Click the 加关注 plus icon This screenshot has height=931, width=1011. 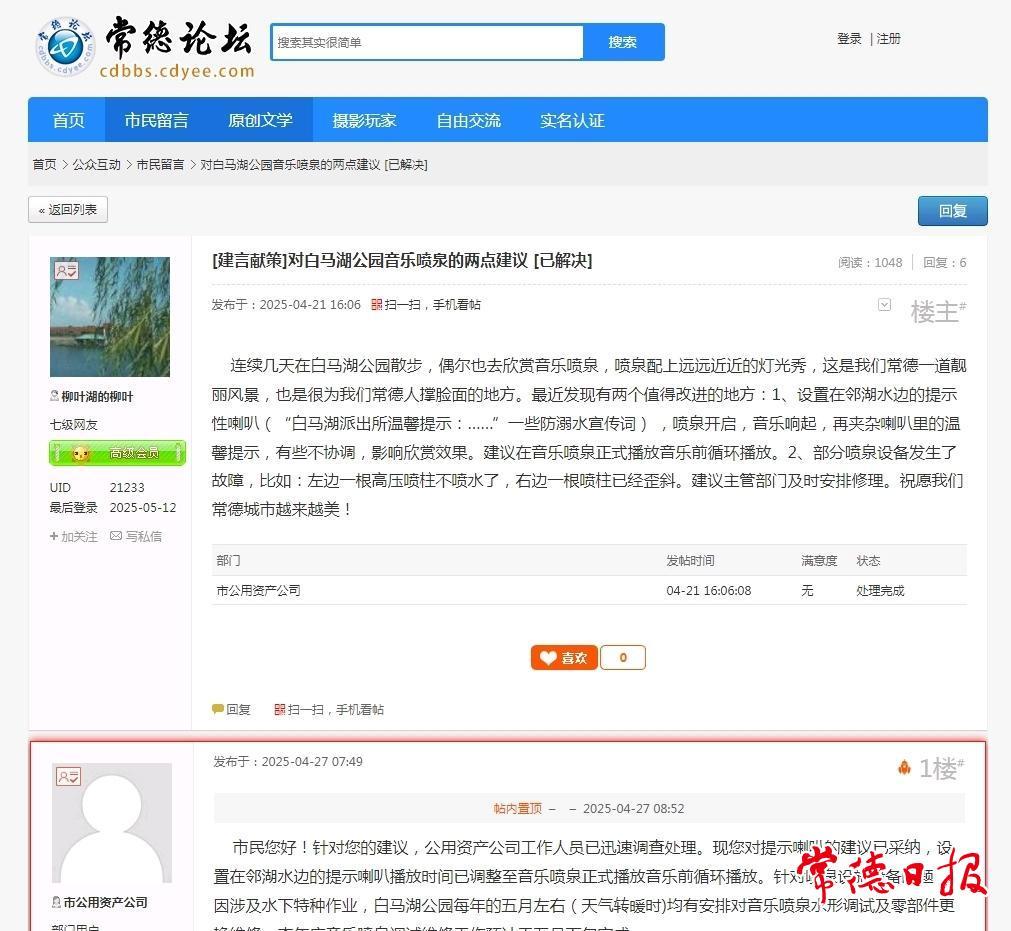click(55, 536)
